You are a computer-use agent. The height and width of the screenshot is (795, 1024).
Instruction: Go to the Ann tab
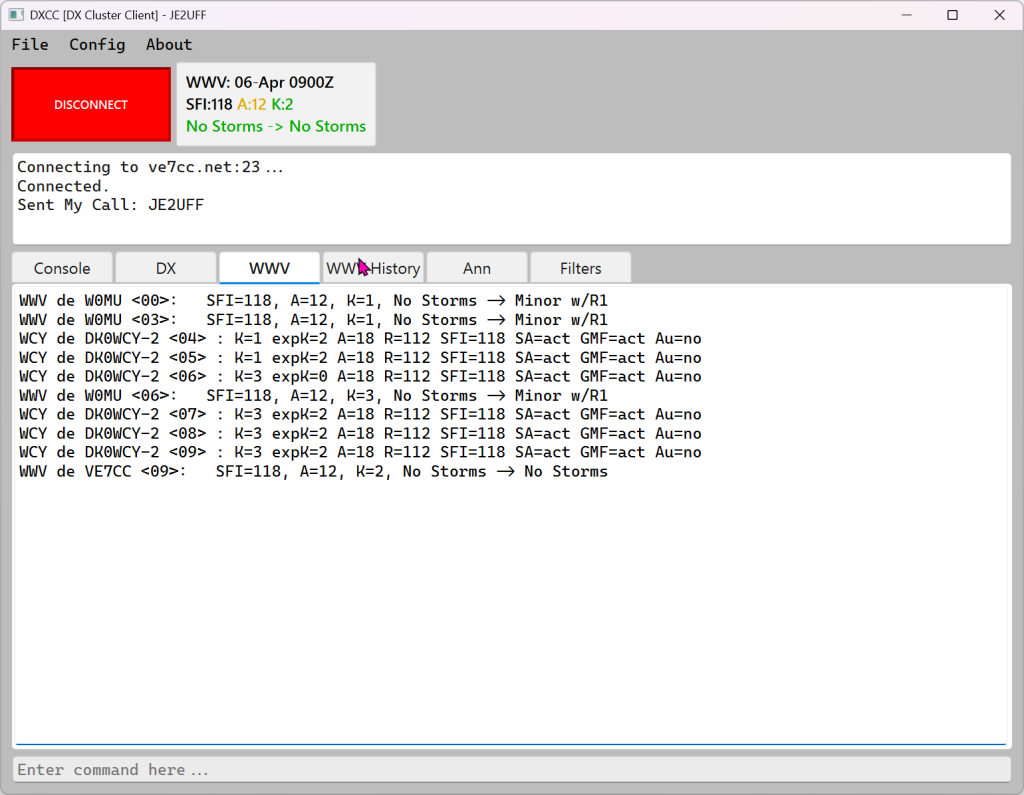[477, 268]
